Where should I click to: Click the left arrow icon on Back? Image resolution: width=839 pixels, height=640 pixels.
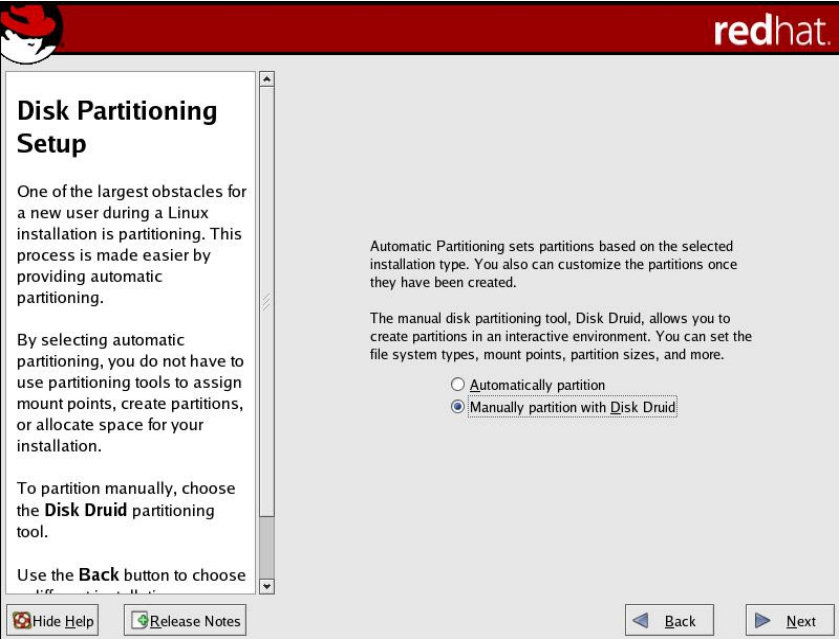click(640, 621)
